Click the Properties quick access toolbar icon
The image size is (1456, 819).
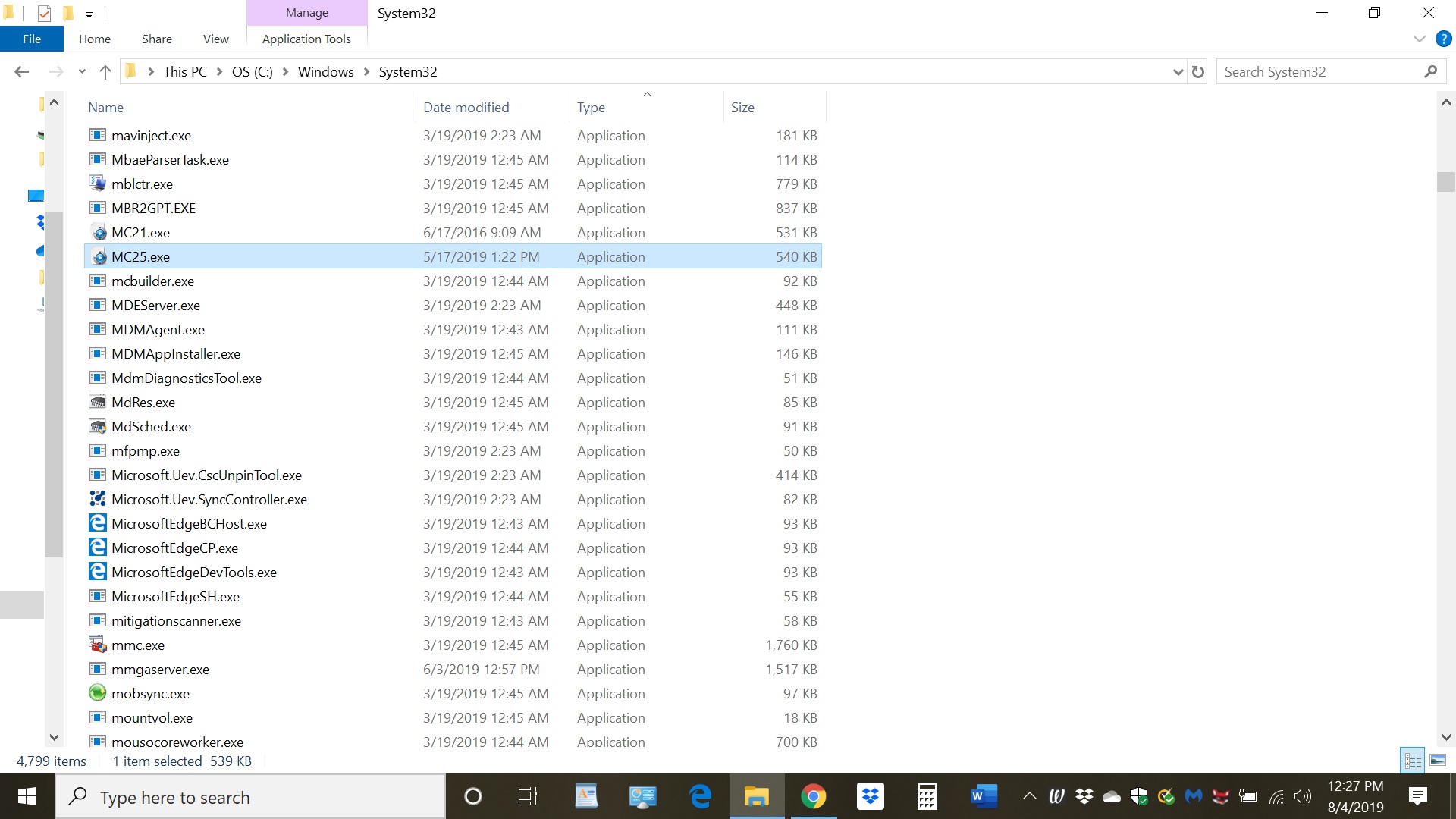point(44,13)
